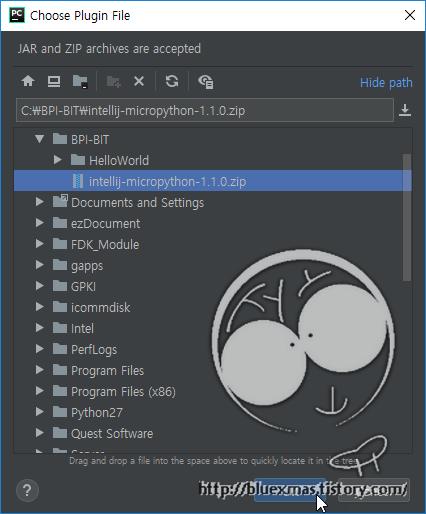Select the icommdisk folder name
The width and height of the screenshot is (426, 514).
100,308
